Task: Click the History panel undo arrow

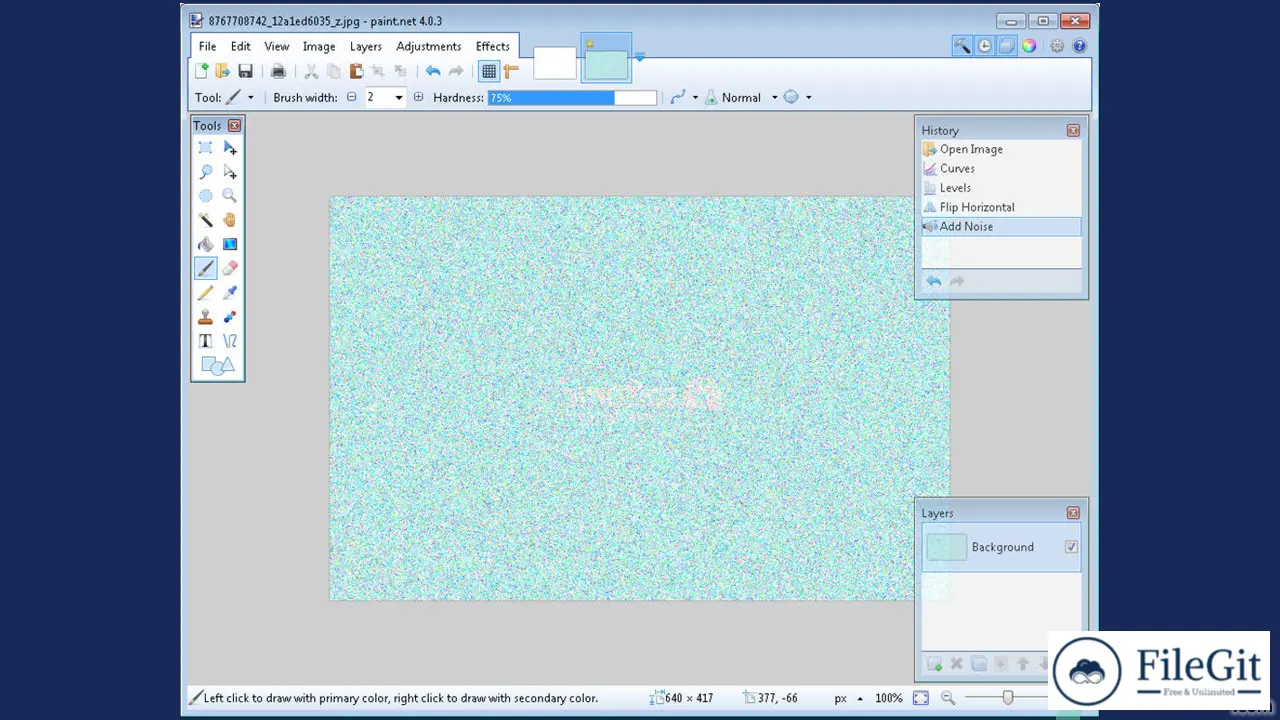Action: coord(933,282)
